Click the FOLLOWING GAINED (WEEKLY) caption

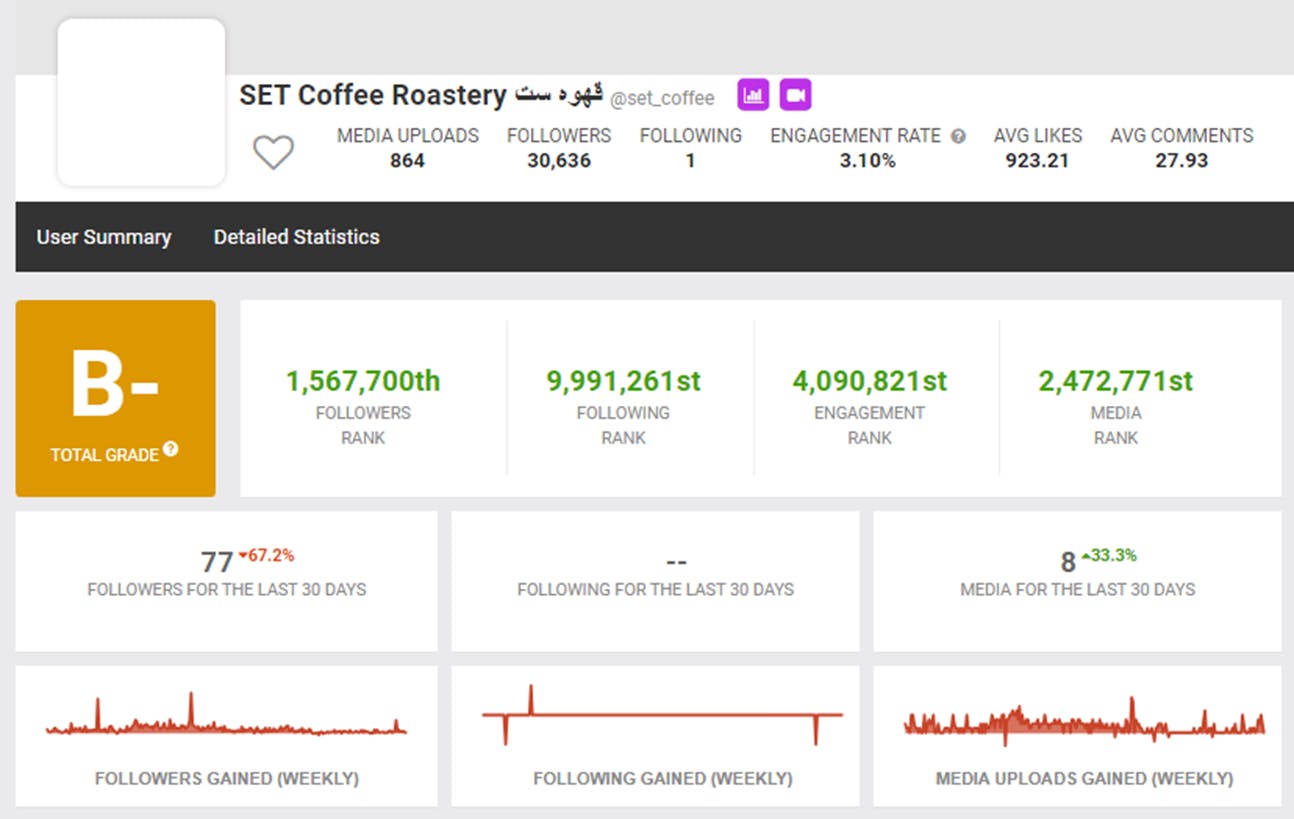pos(663,778)
